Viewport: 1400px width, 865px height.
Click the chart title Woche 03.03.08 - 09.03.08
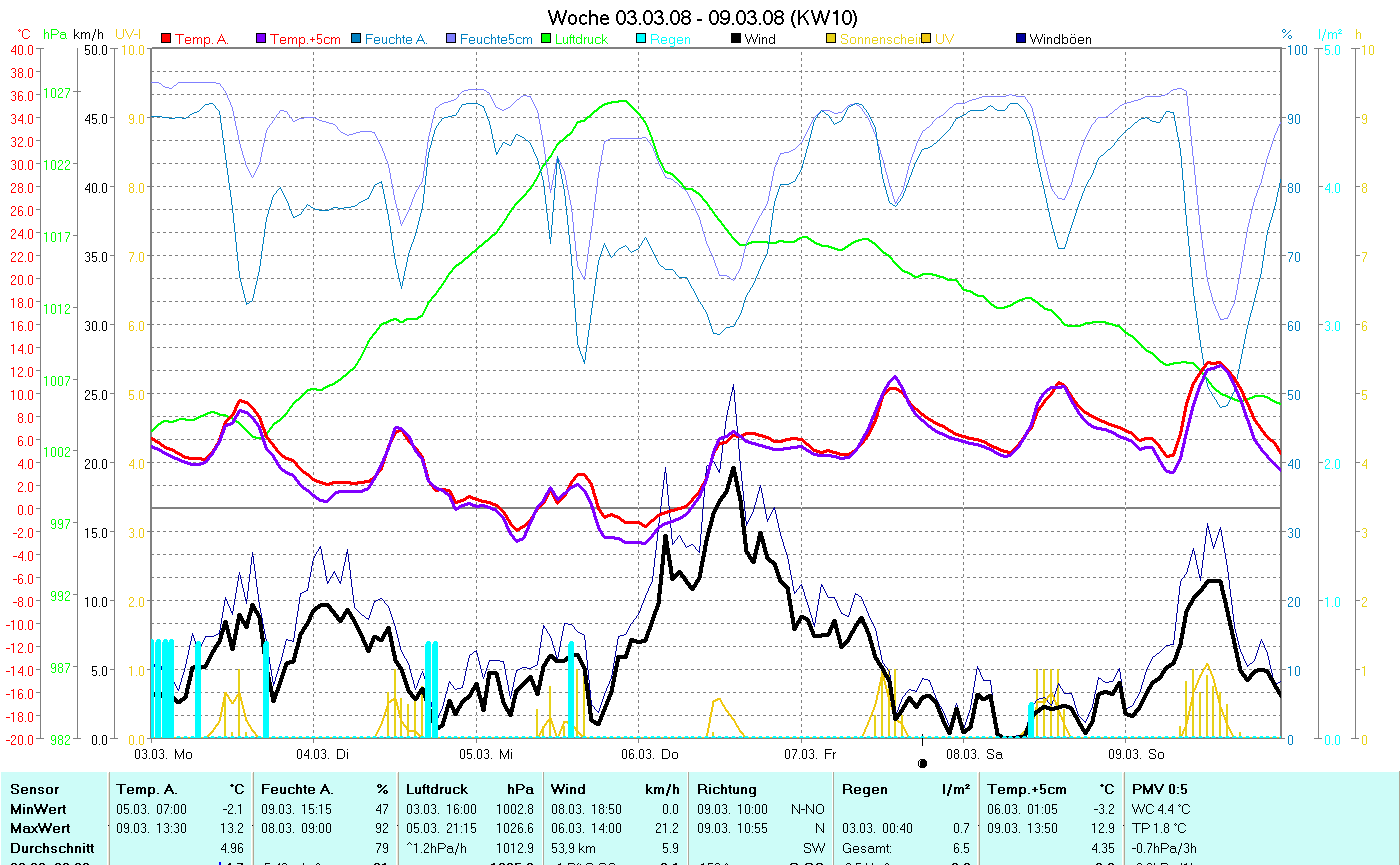coord(702,17)
